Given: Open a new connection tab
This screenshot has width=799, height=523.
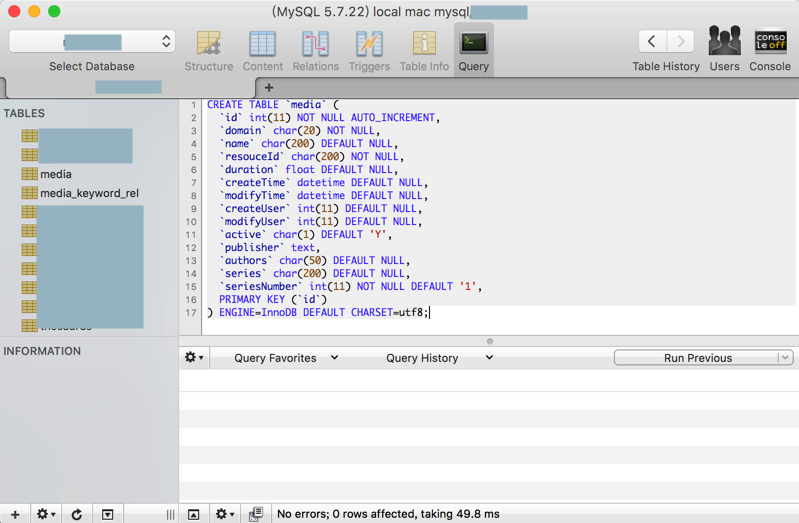Looking at the screenshot, I should pyautogui.click(x=268, y=87).
